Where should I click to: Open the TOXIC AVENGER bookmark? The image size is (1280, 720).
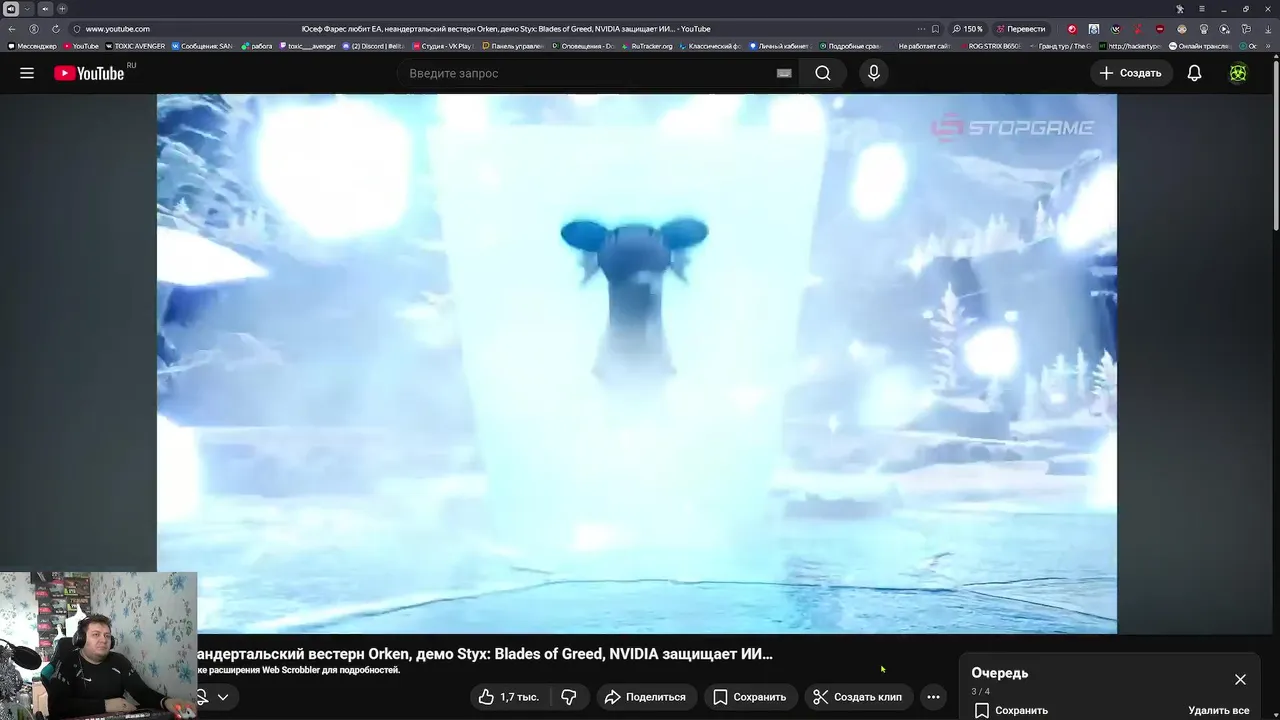[x=135, y=46]
